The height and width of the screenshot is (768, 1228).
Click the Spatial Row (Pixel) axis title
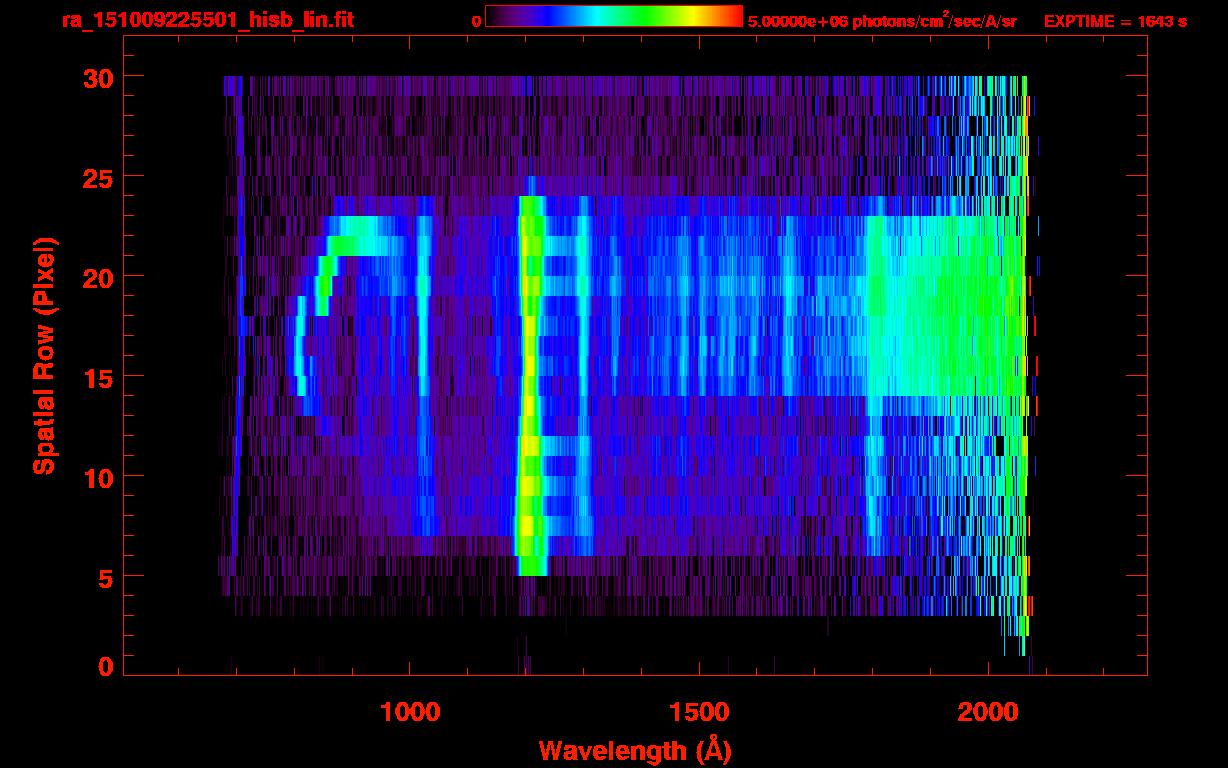pyautogui.click(x=44, y=355)
